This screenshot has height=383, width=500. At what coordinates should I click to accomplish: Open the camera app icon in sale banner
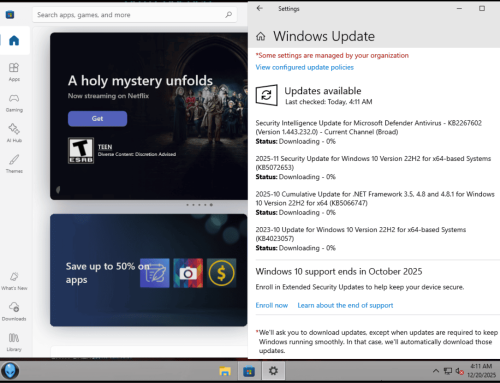tap(188, 273)
